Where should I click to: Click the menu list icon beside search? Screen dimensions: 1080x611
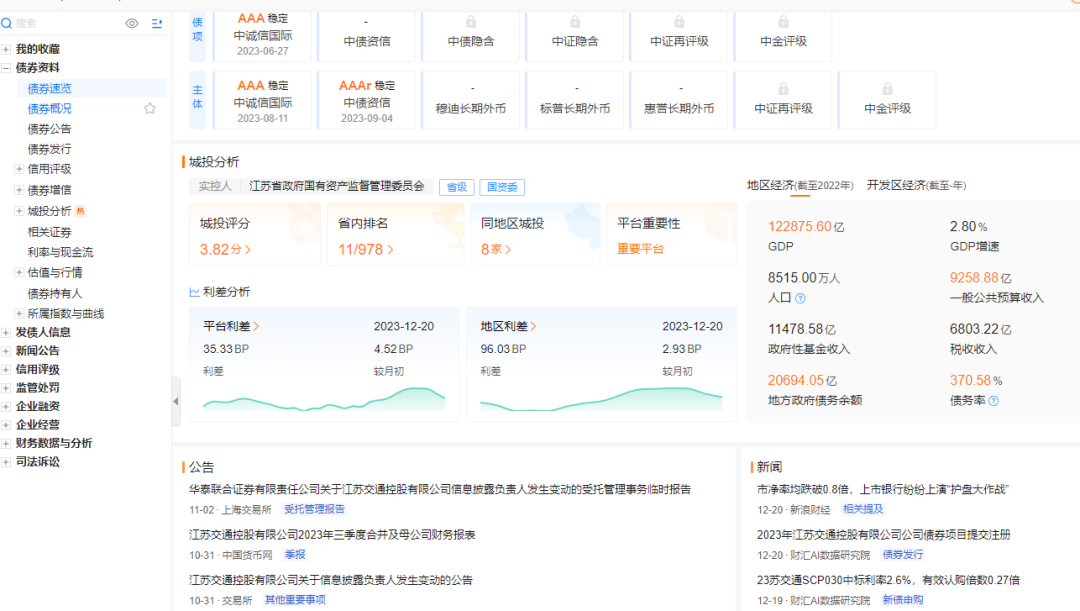click(156, 23)
